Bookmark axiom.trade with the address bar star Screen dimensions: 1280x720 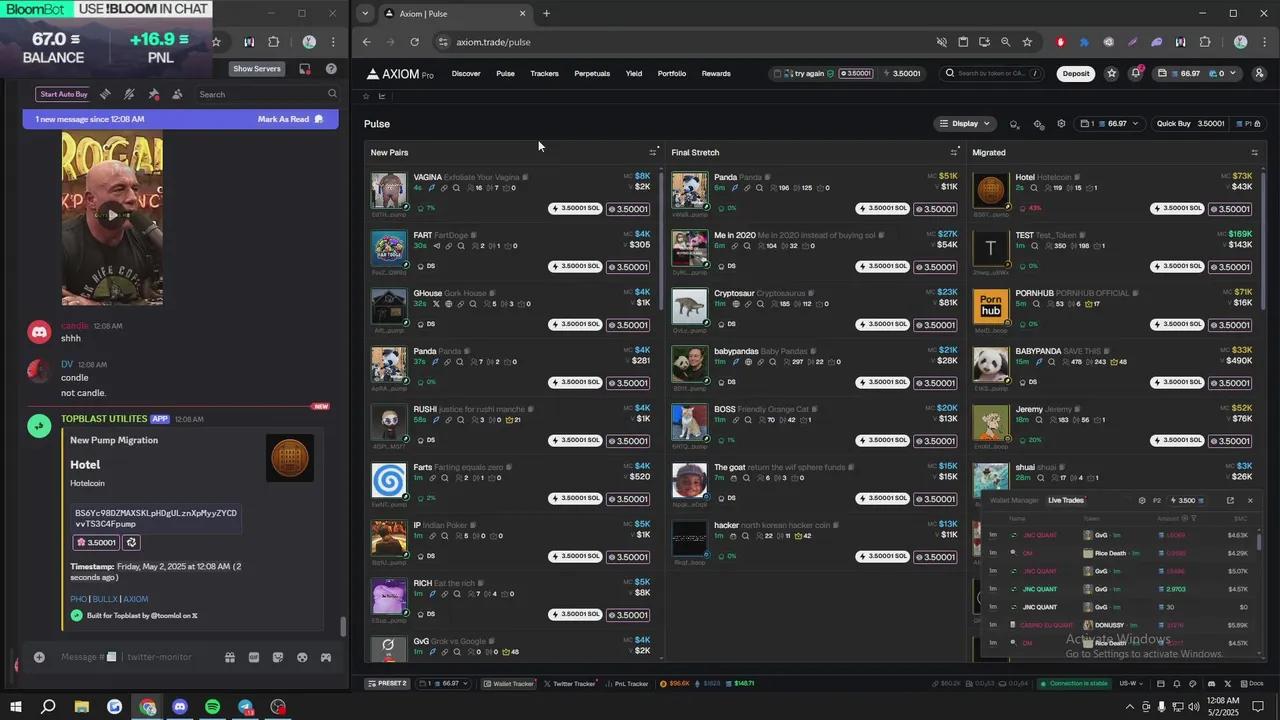click(x=1027, y=42)
